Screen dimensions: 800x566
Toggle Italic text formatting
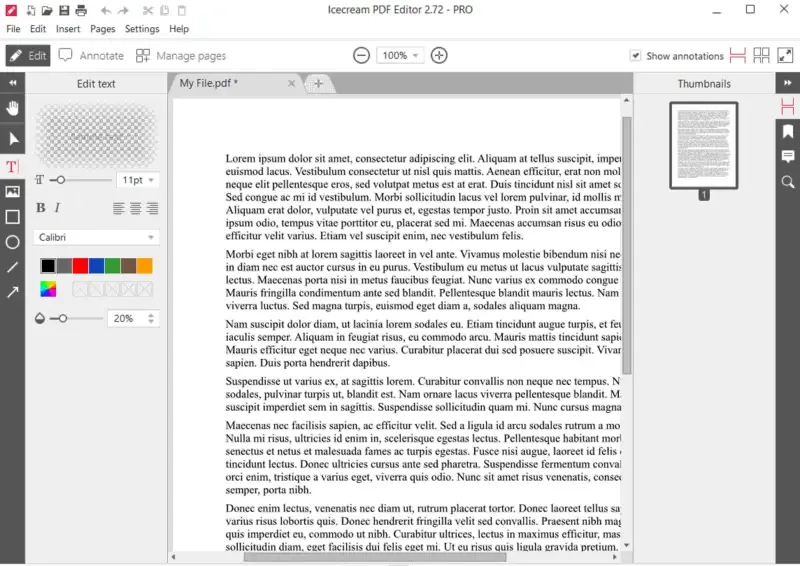(57, 208)
